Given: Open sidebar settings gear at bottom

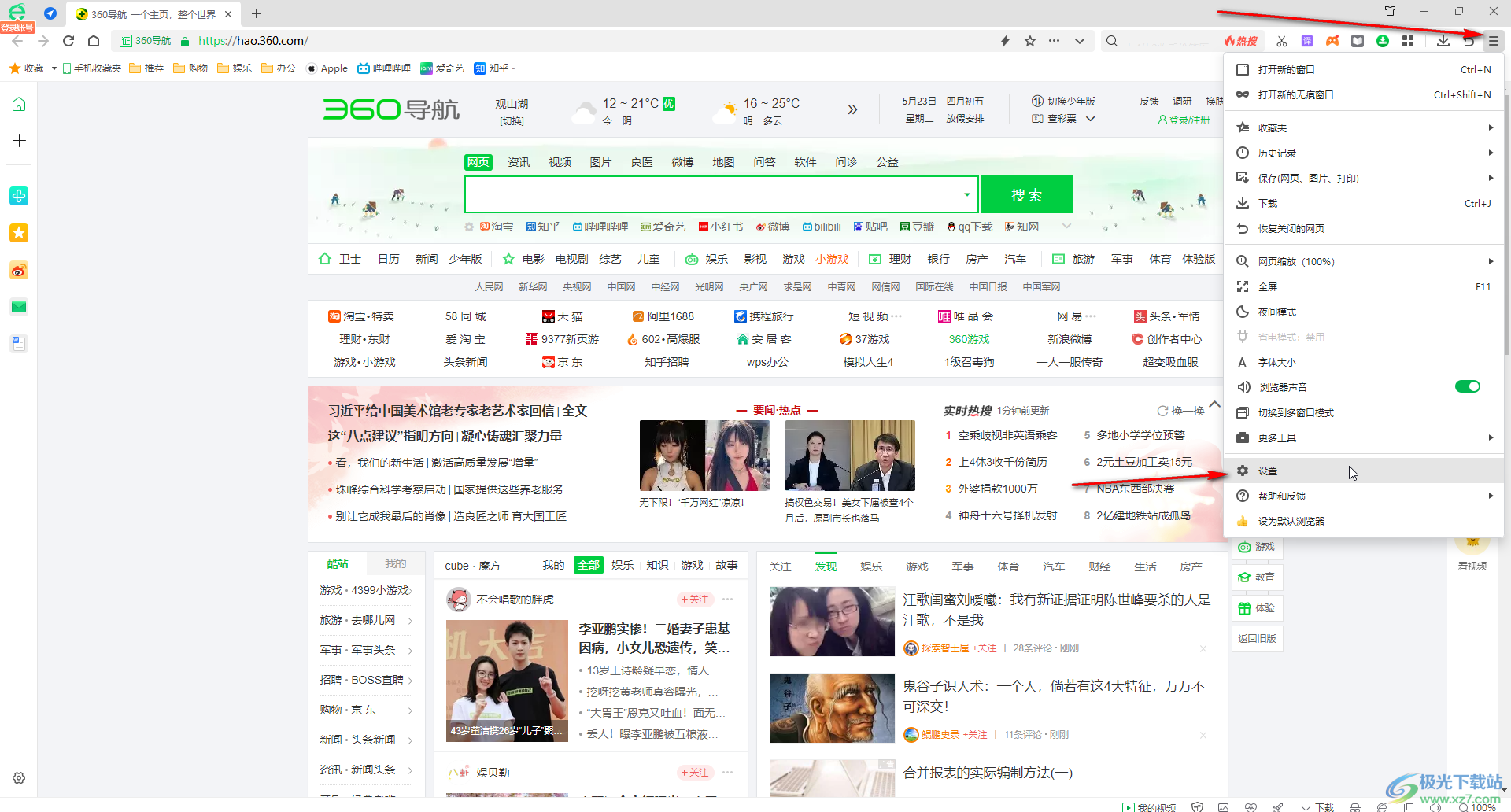Looking at the screenshot, I should (x=19, y=778).
